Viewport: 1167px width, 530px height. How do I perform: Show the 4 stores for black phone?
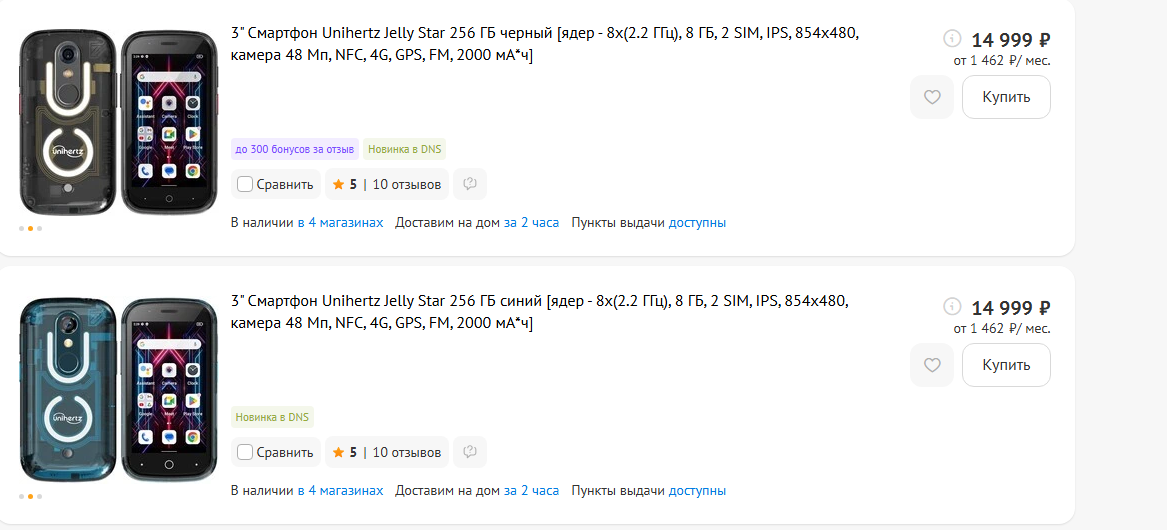coord(341,223)
